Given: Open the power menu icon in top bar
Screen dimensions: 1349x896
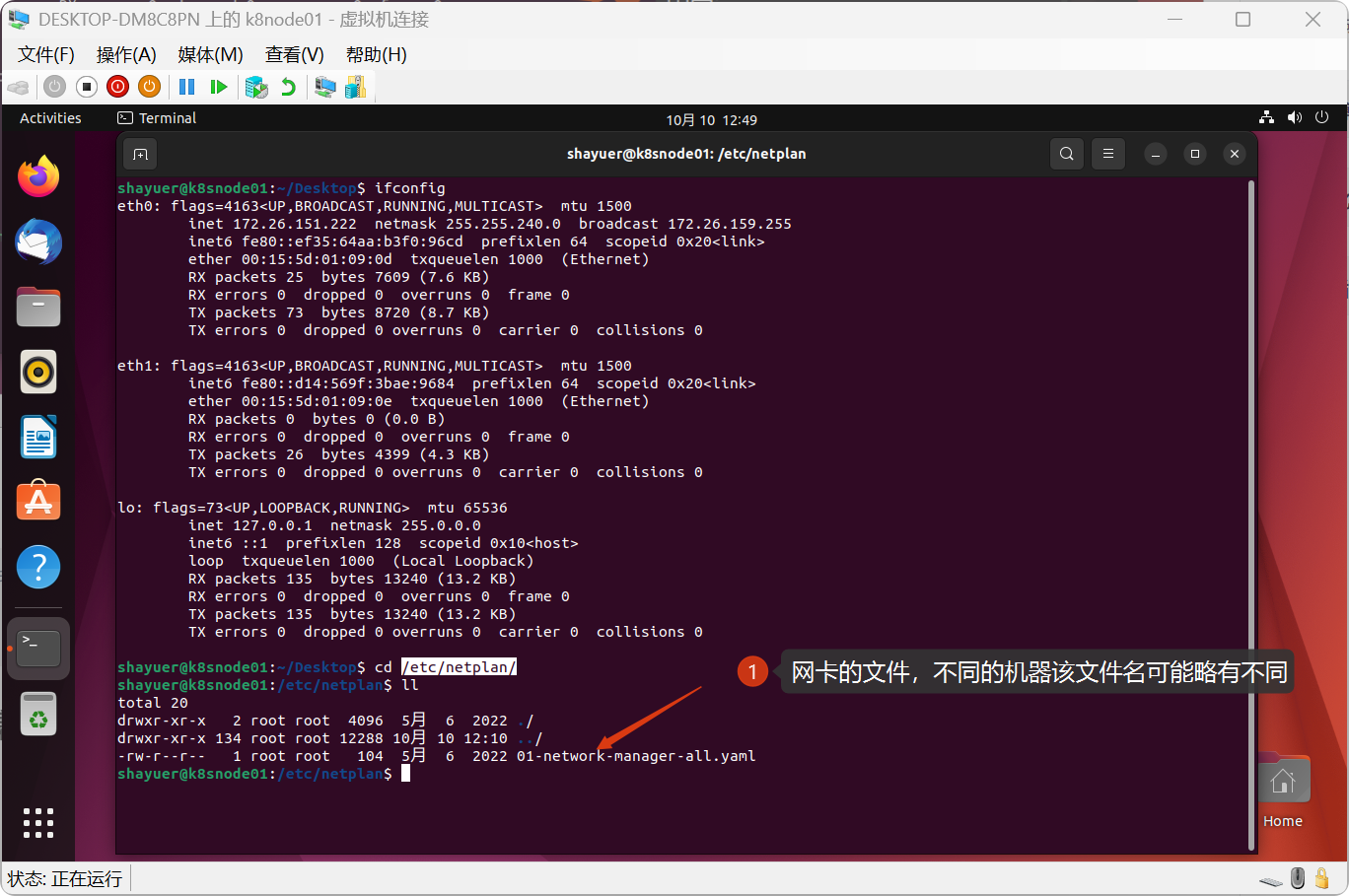Looking at the screenshot, I should 1322,117.
